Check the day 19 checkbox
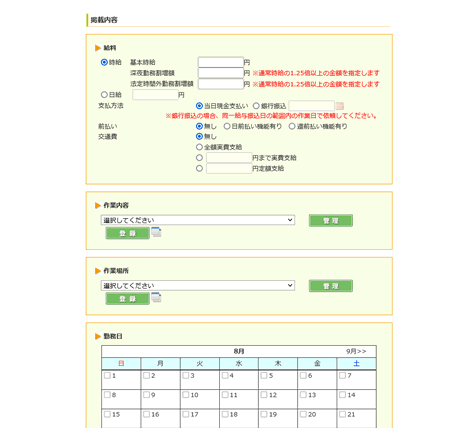470x429 pixels. click(264, 414)
